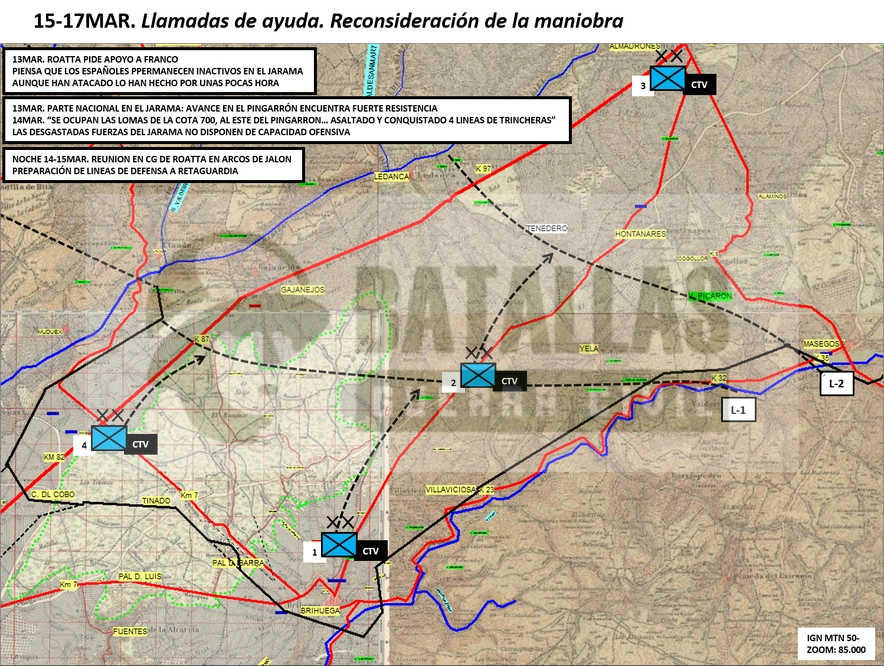Screen dimensions: 884x666
Task: Select the MASEGOSO town label
Action: pos(824,343)
